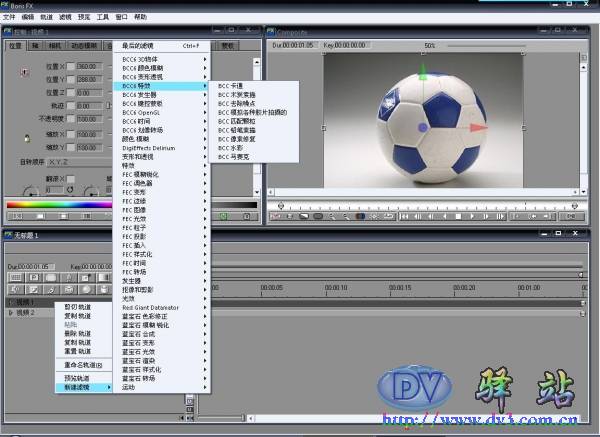Toggle checkbox beside 缩放 X
This screenshot has width=600, height=437.
pyautogui.click(x=71, y=134)
